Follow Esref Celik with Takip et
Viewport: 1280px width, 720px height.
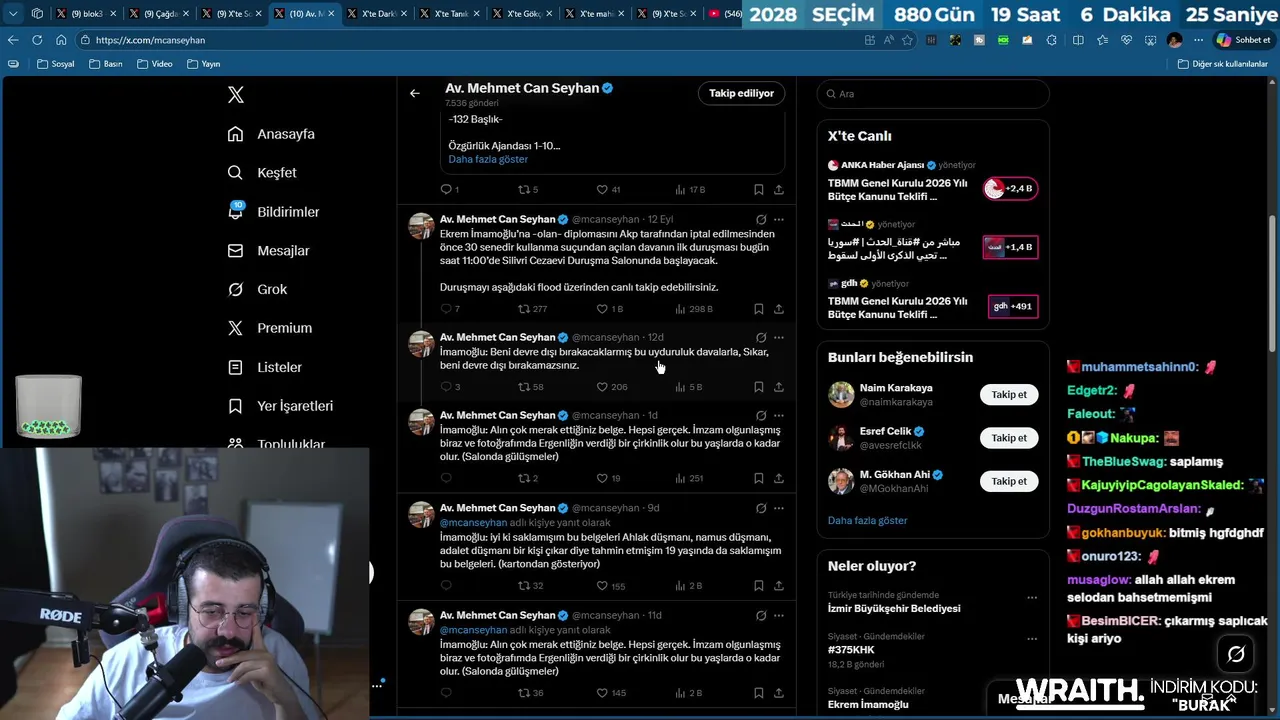(1009, 438)
